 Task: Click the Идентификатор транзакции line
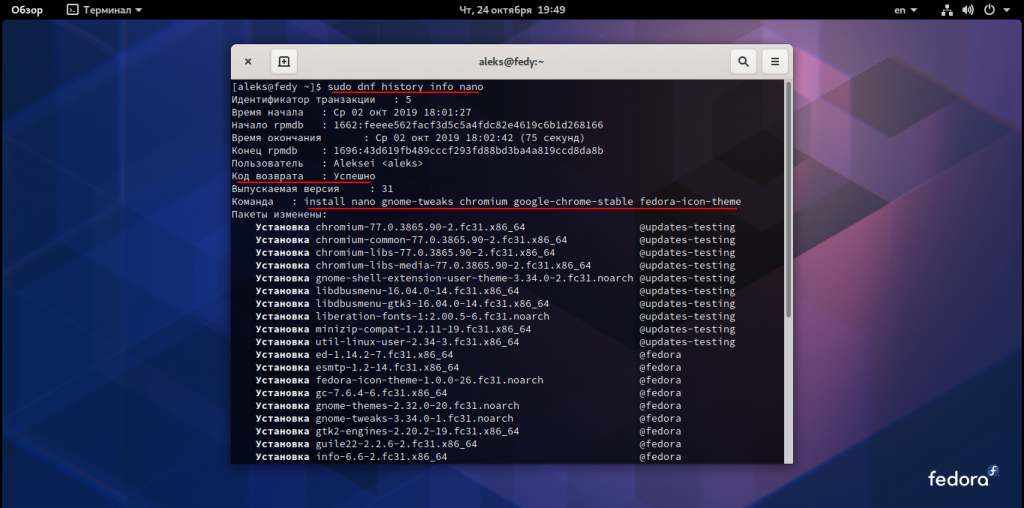(321, 100)
